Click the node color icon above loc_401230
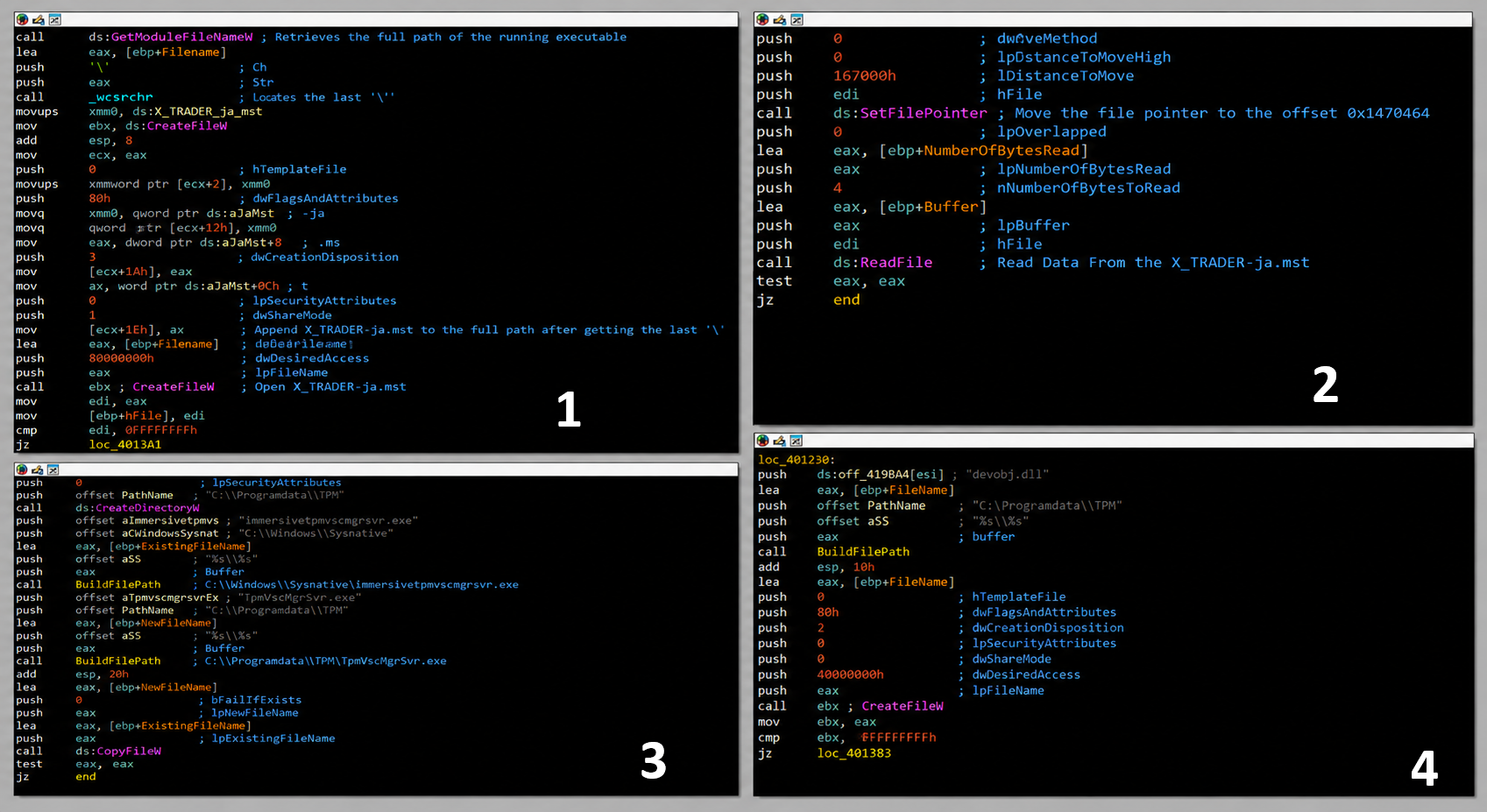This screenshot has width=1487, height=812. [762, 441]
